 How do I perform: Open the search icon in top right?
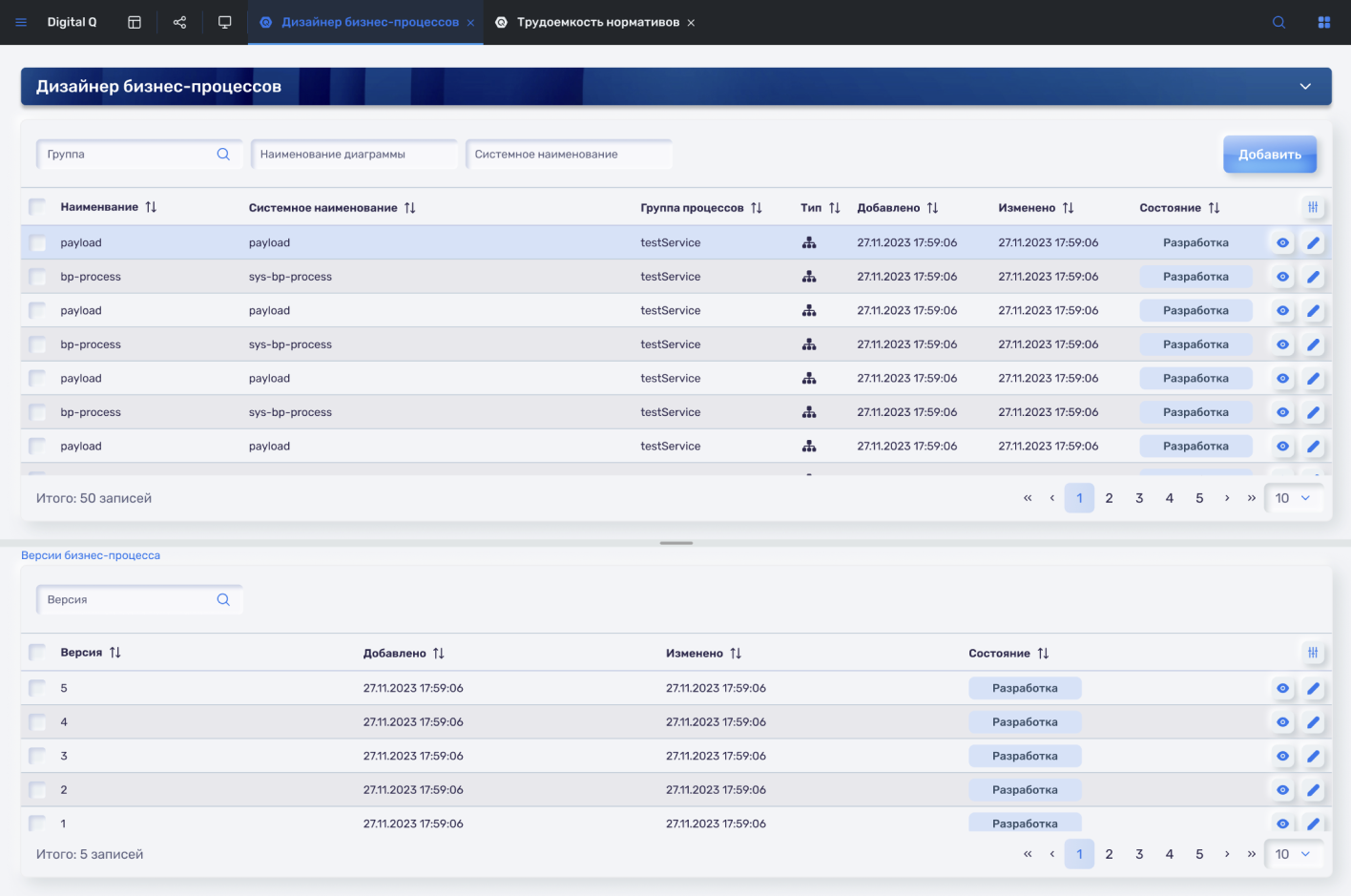pos(1278,22)
